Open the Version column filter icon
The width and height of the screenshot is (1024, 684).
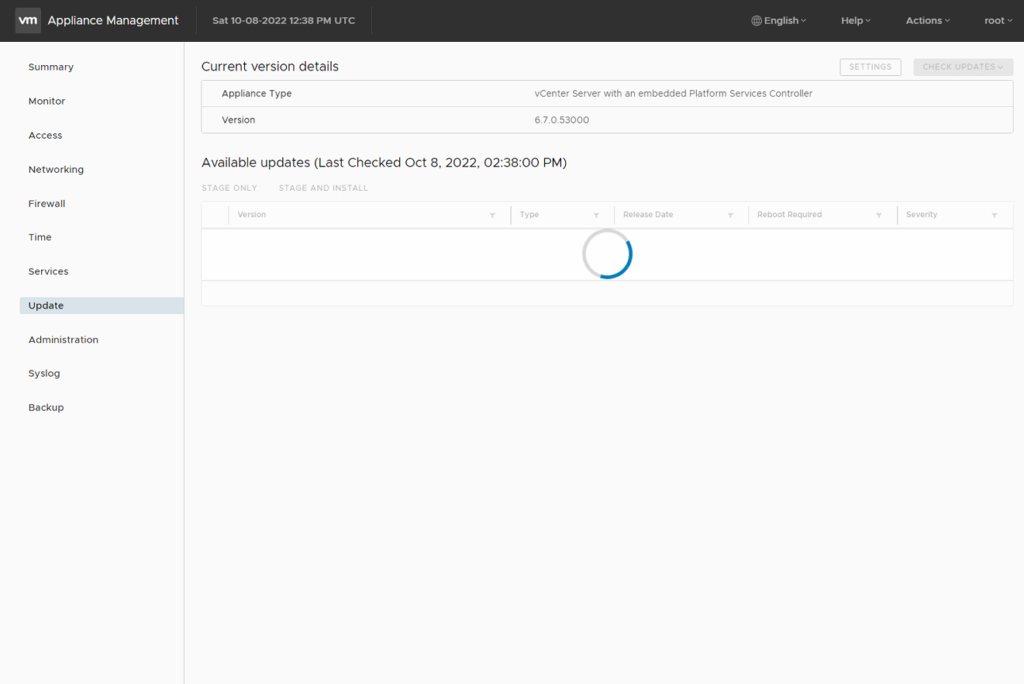tap(492, 215)
